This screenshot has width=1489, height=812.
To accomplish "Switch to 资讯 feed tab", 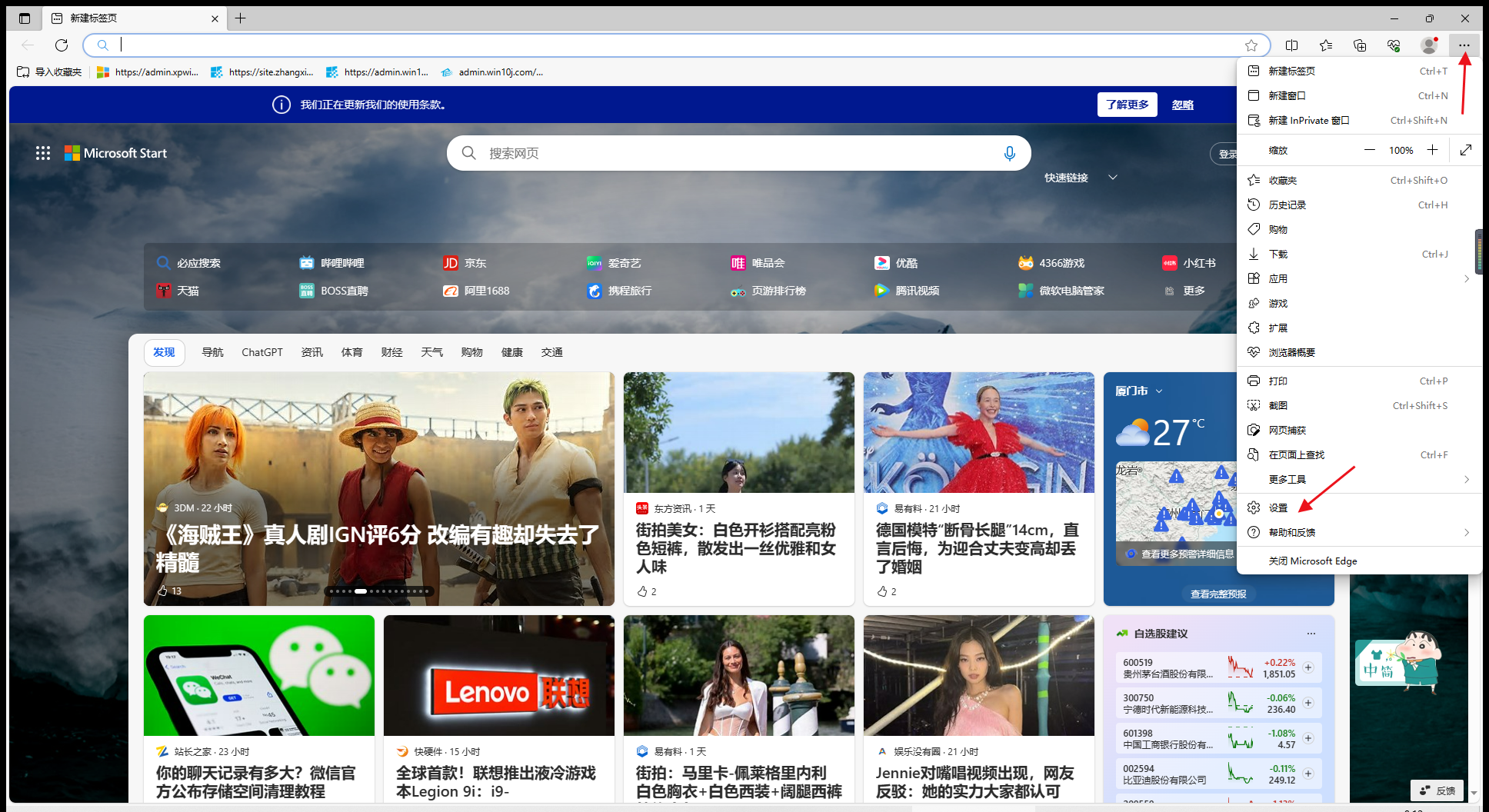I will click(311, 352).
